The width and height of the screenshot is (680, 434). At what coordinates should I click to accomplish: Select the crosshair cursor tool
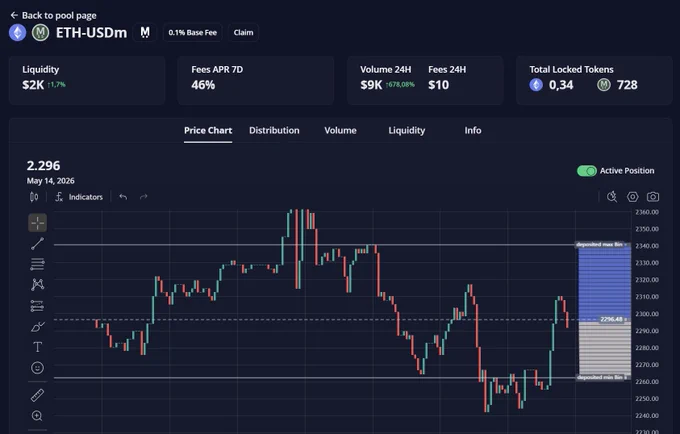click(38, 223)
